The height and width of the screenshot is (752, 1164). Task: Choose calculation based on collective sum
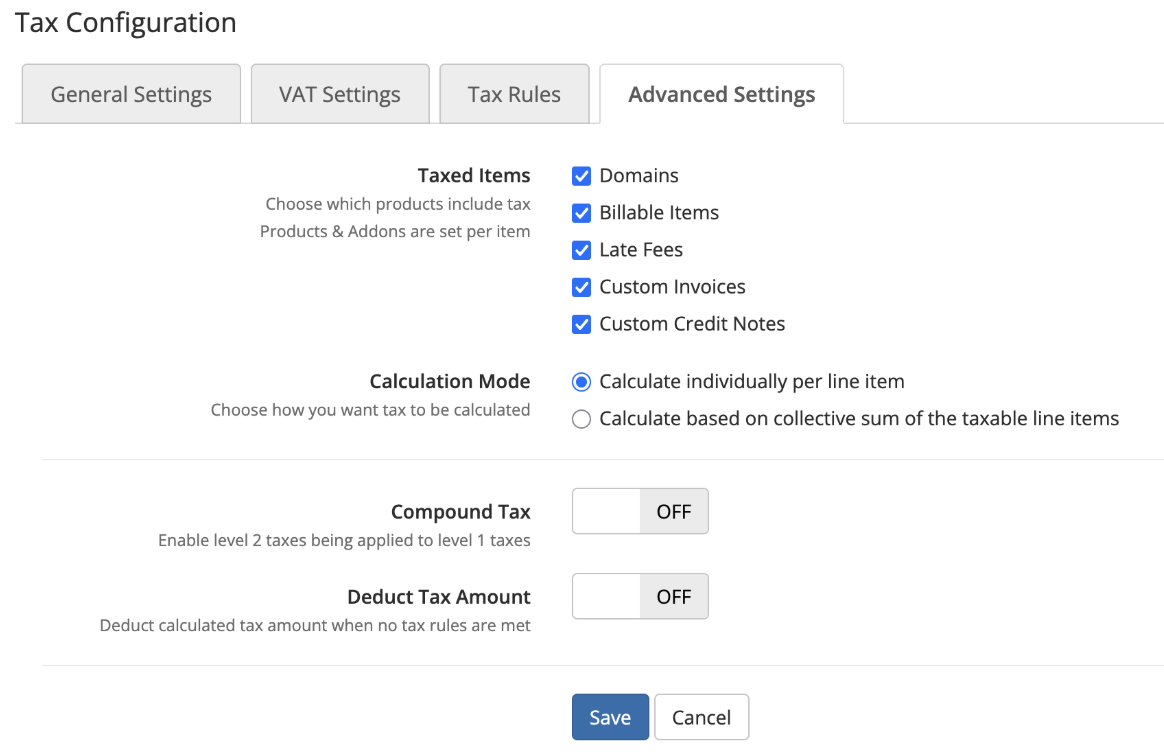point(581,418)
